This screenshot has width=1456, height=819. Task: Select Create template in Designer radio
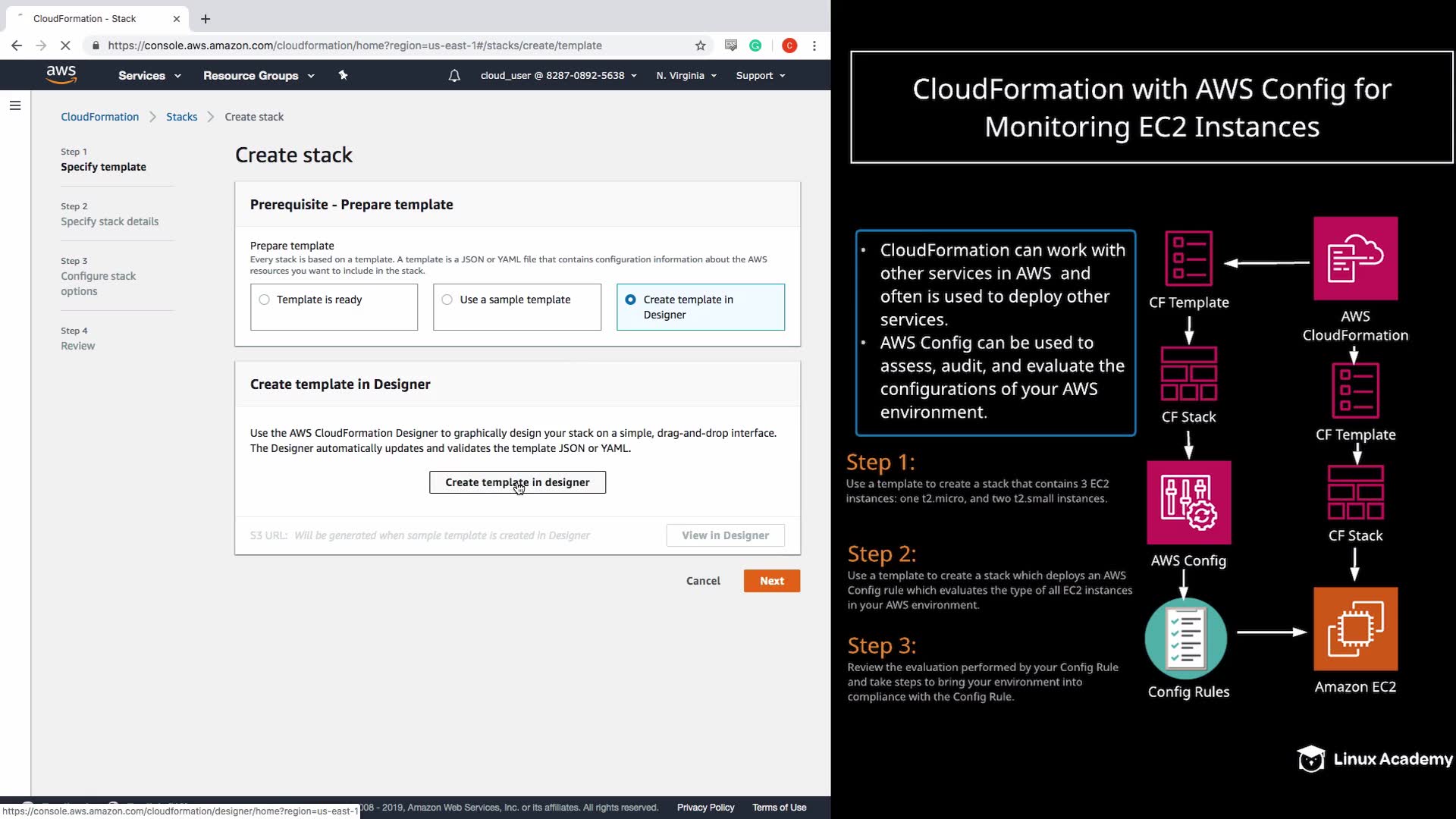point(630,300)
